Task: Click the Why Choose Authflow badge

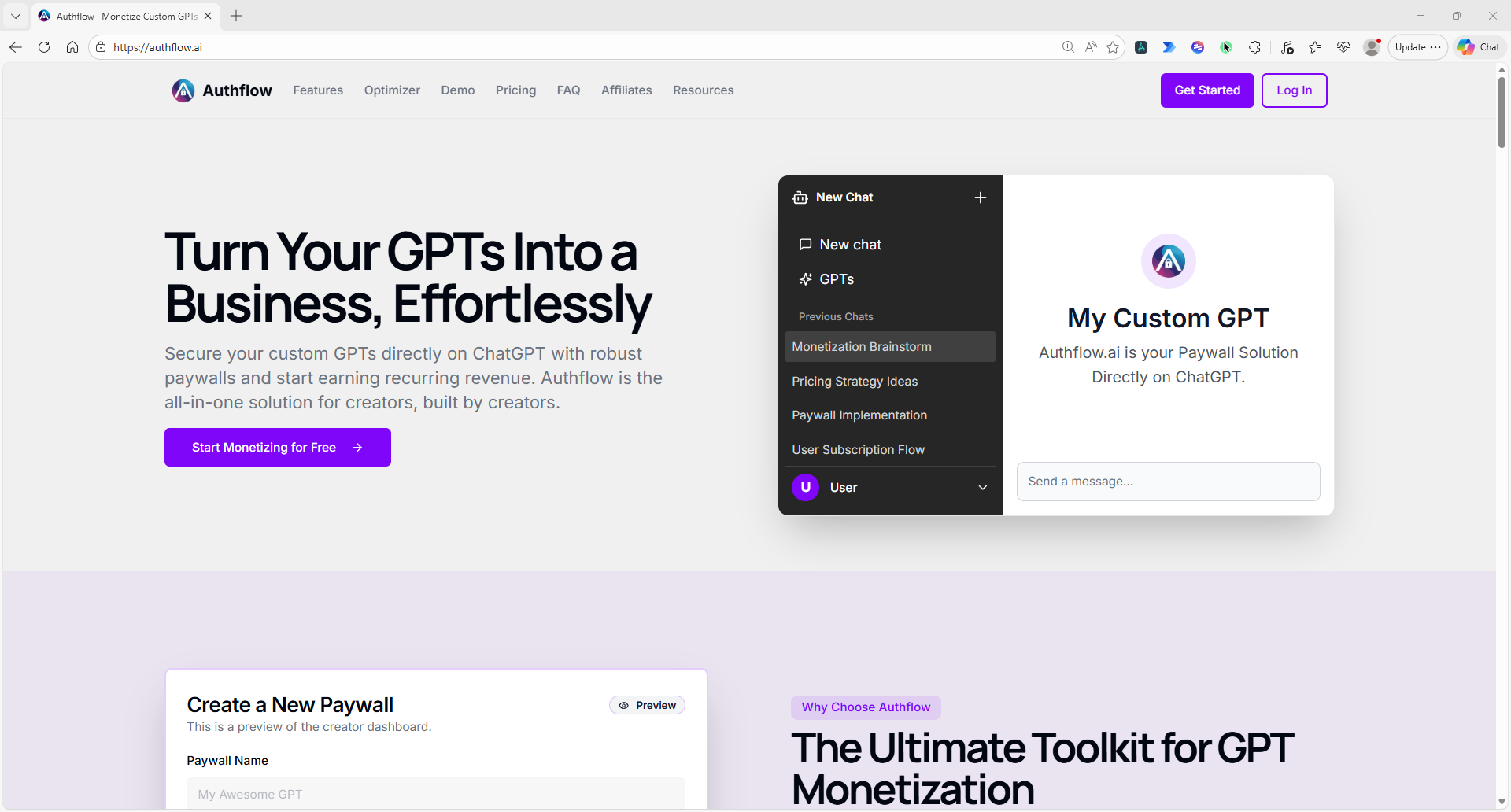Action: (x=866, y=707)
